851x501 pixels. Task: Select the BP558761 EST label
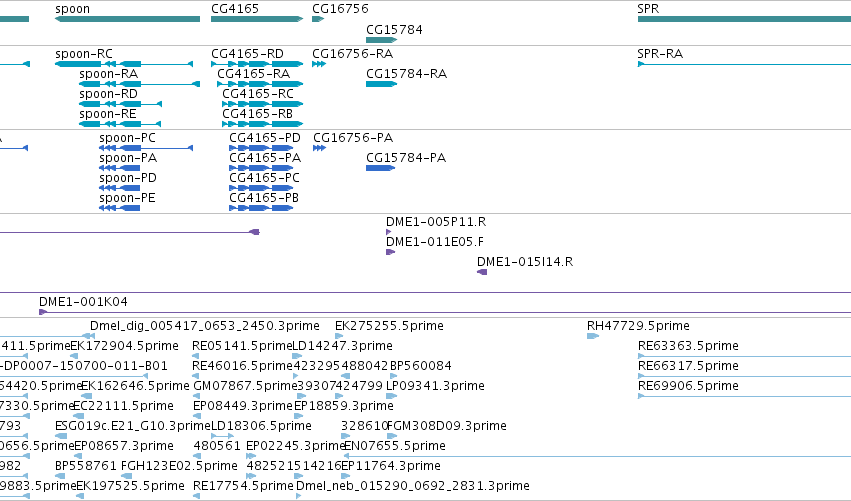tap(86, 466)
